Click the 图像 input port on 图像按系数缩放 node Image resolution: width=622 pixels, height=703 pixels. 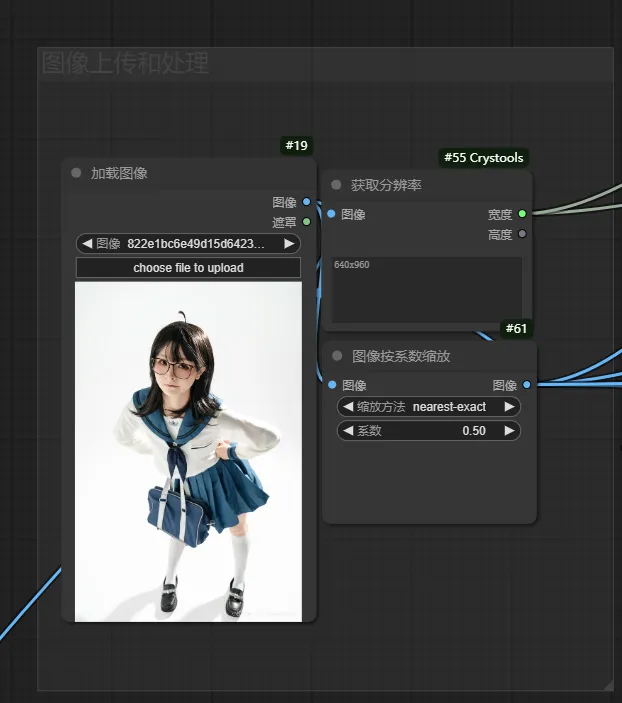pos(331,384)
